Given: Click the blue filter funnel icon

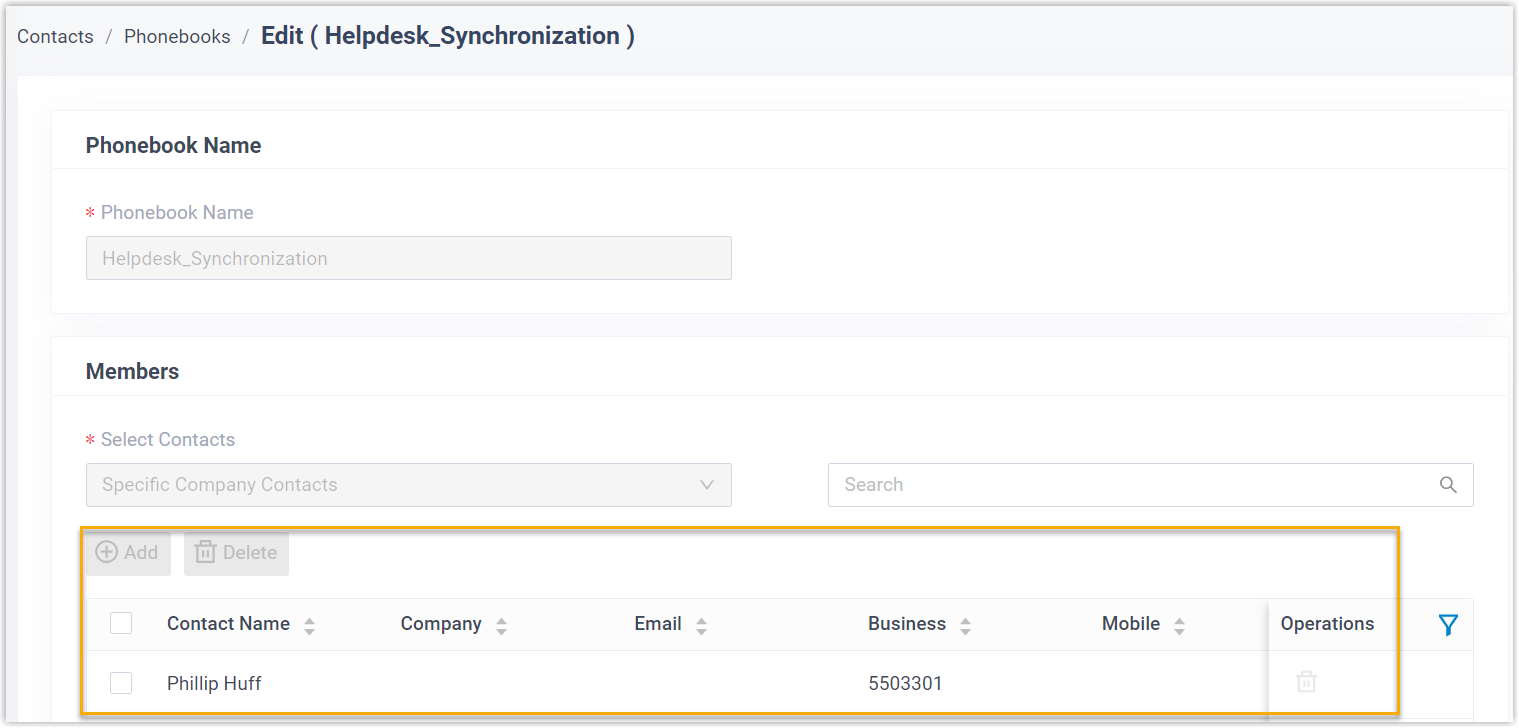Looking at the screenshot, I should pos(1447,625).
